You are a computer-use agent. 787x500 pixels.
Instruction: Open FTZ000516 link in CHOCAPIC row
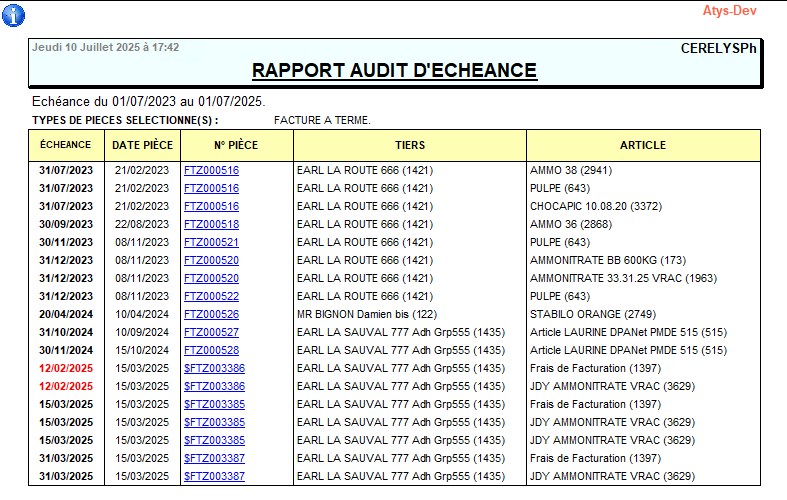(x=211, y=206)
